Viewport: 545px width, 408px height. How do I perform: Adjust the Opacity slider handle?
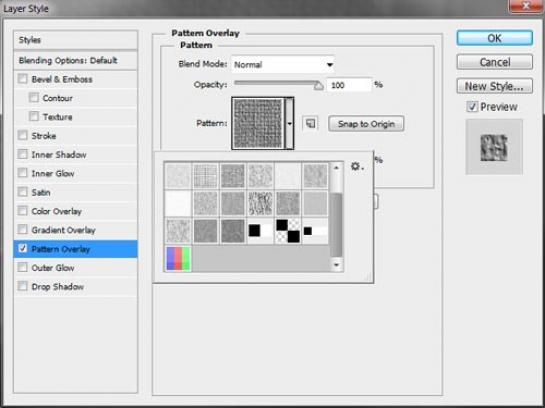pyautogui.click(x=318, y=85)
